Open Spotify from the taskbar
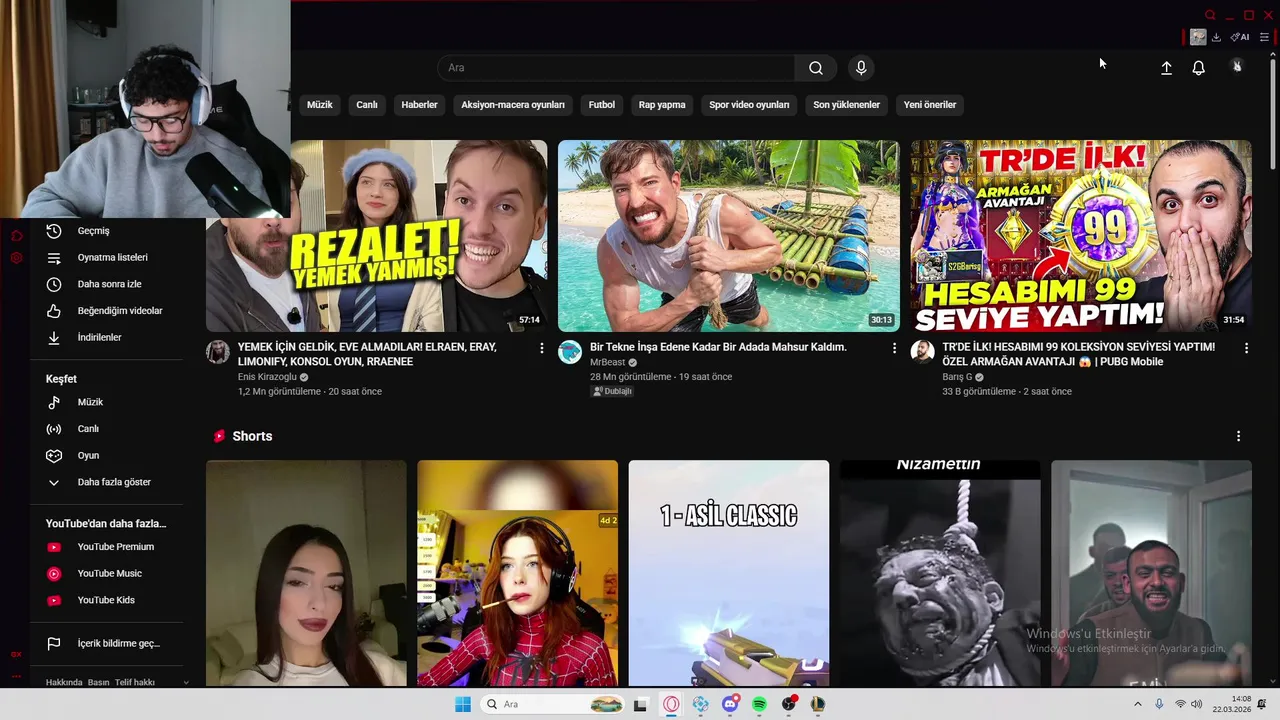Image resolution: width=1280 pixels, height=720 pixels. click(759, 704)
